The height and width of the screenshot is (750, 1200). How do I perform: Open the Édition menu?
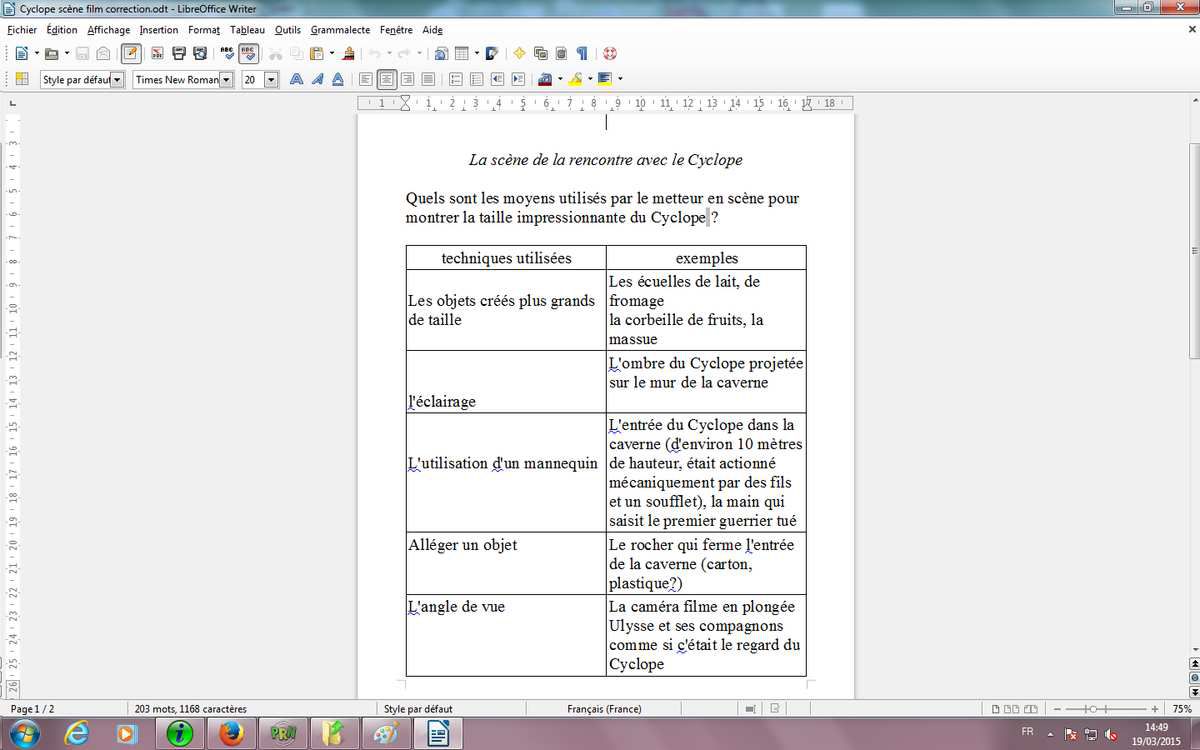click(61, 30)
